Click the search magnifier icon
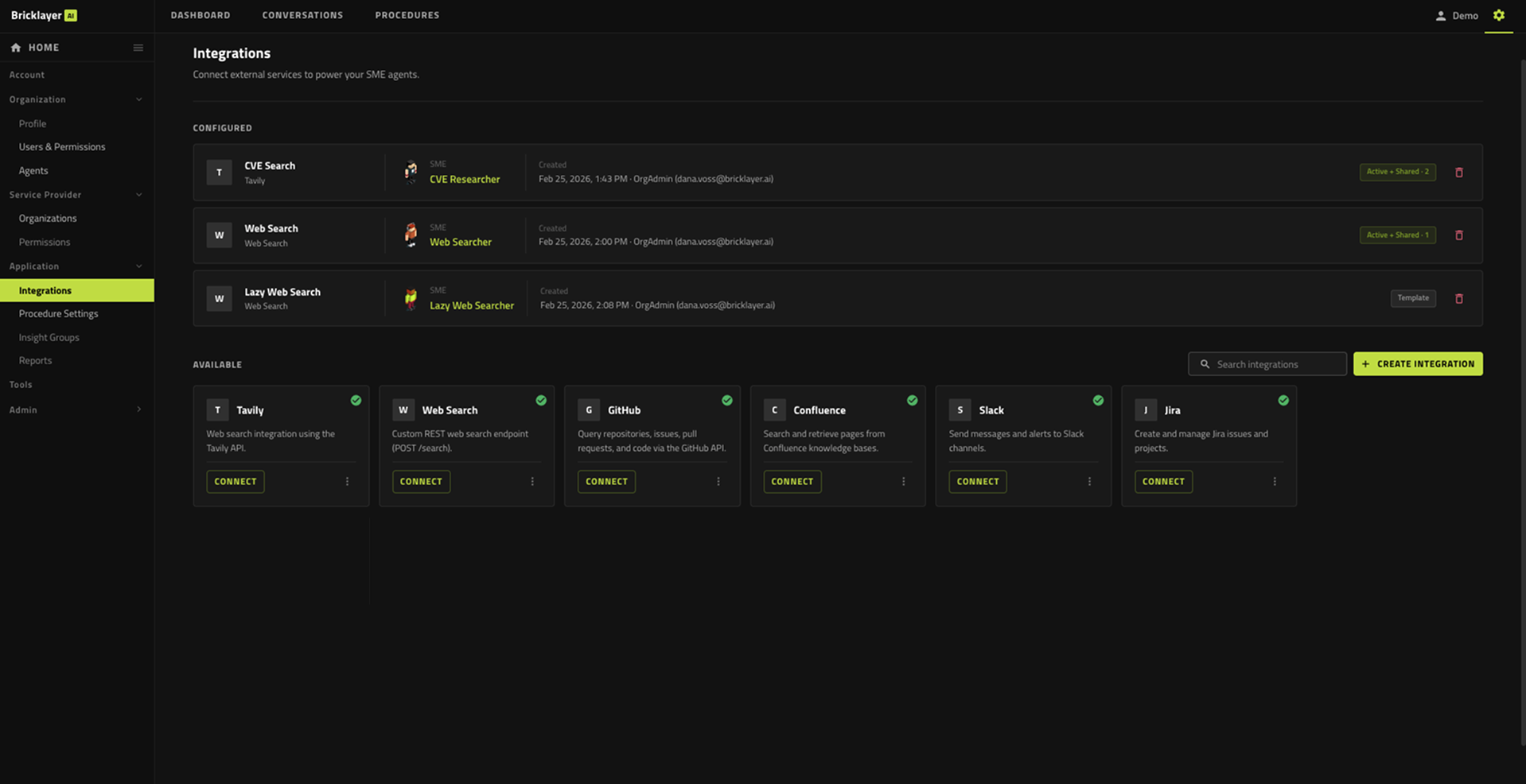This screenshot has width=1526, height=784. (1205, 364)
